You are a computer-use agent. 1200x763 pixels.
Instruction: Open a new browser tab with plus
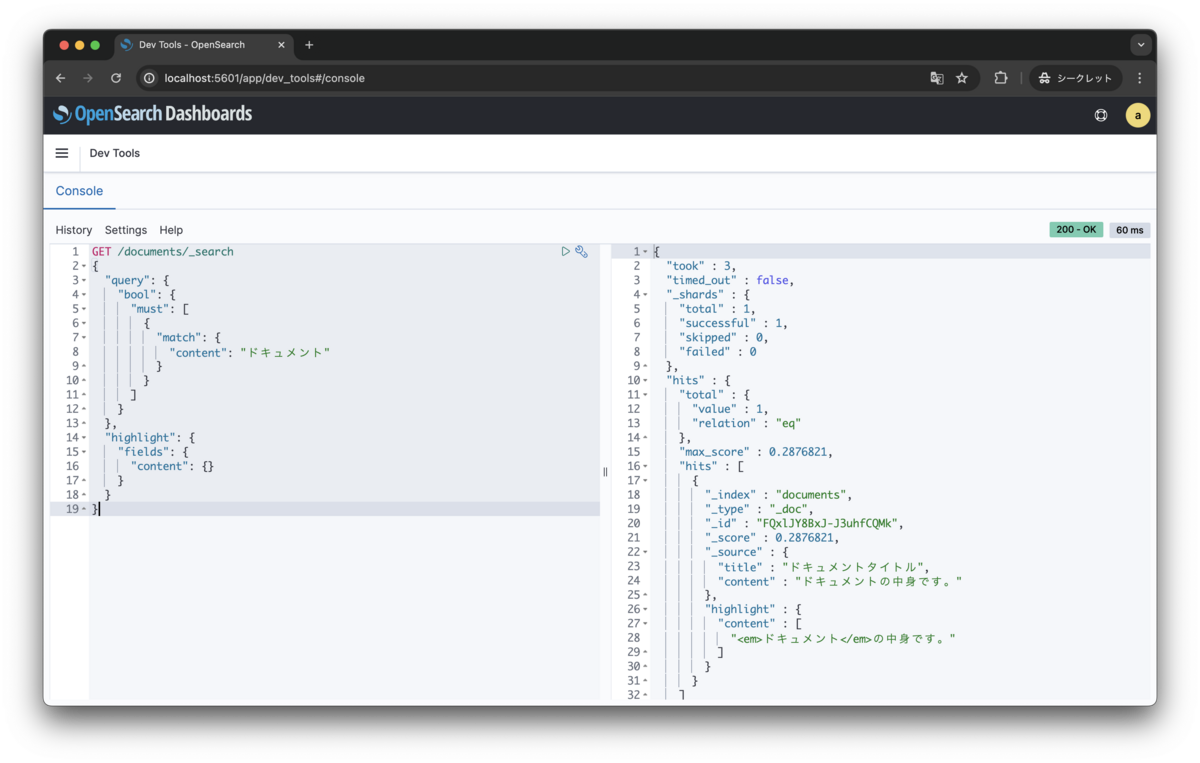(x=309, y=45)
